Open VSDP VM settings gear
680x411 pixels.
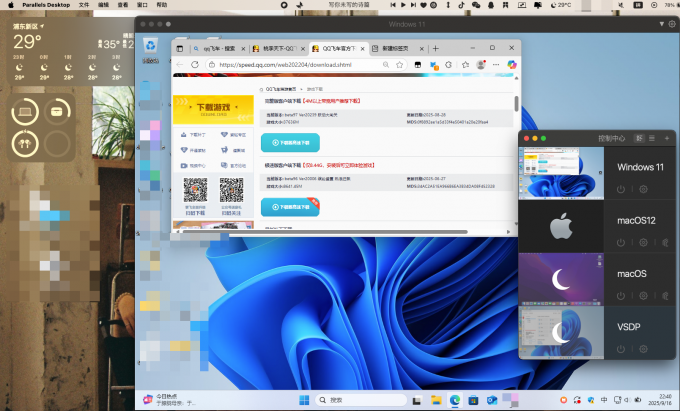pos(644,349)
